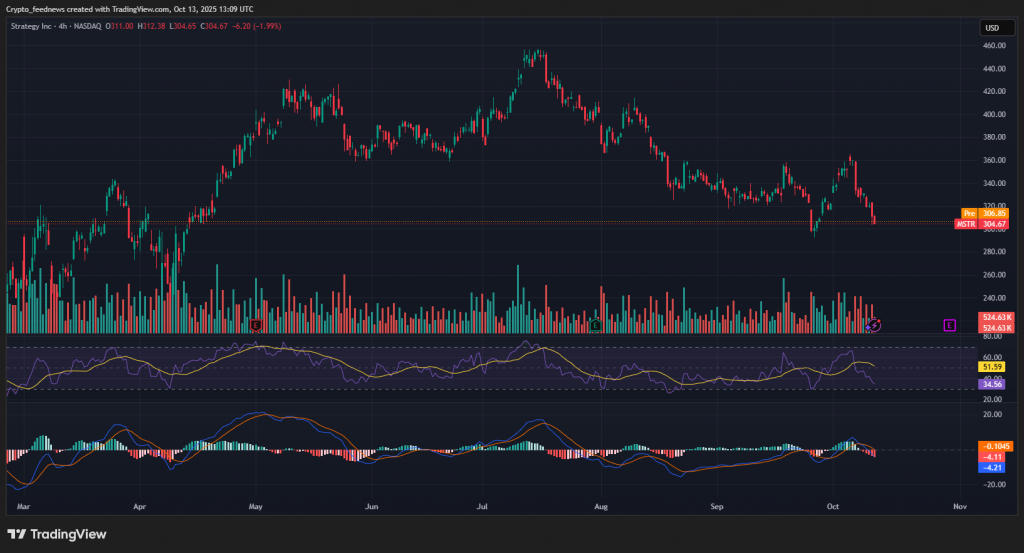
Task: Click the yellow RSI 51.59 value label
Action: tap(992, 367)
